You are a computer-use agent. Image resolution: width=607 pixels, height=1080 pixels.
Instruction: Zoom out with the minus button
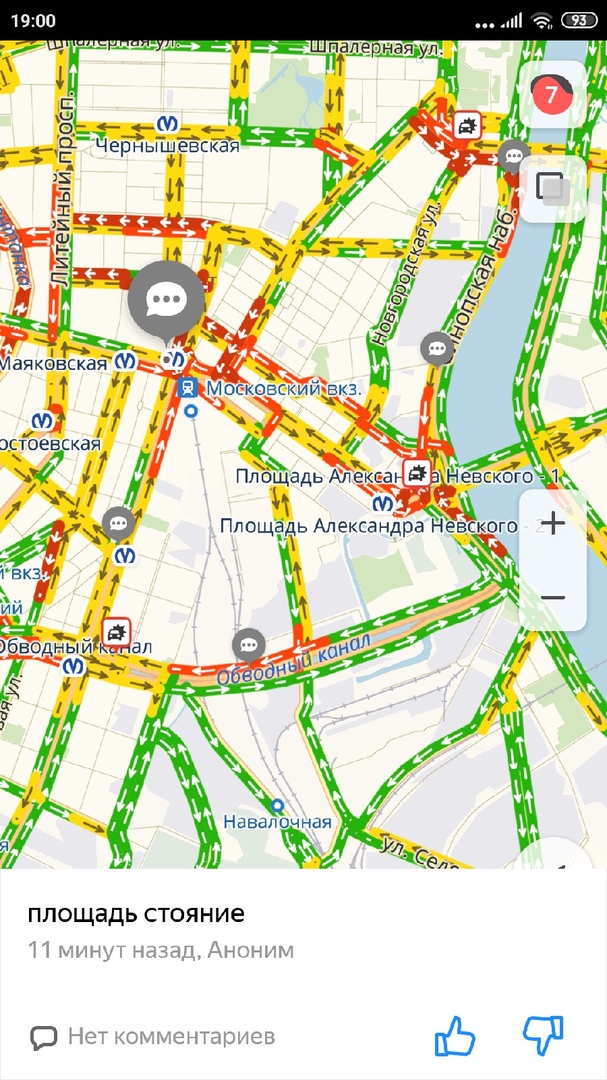coord(553,596)
